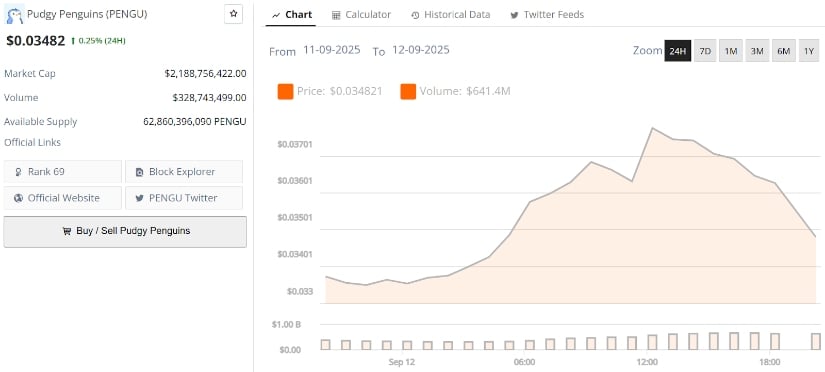The height and width of the screenshot is (372, 825).
Task: Select the 1Y zoom range
Action: click(809, 51)
